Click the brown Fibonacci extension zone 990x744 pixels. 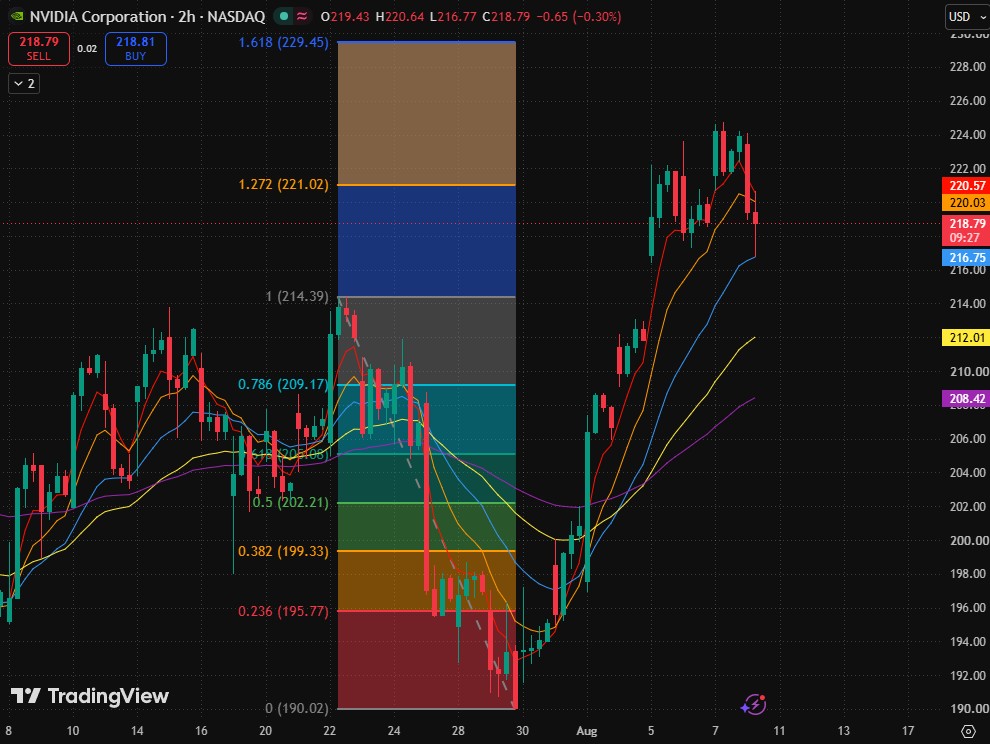coord(427,114)
